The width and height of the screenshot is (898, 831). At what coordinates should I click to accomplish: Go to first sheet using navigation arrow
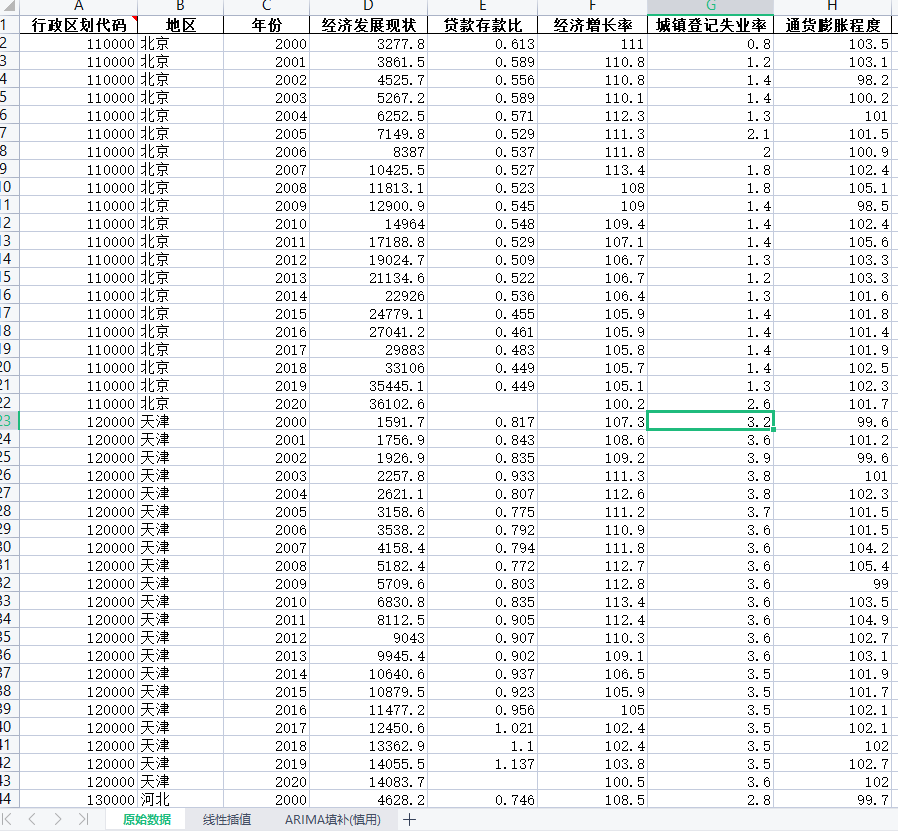8,819
